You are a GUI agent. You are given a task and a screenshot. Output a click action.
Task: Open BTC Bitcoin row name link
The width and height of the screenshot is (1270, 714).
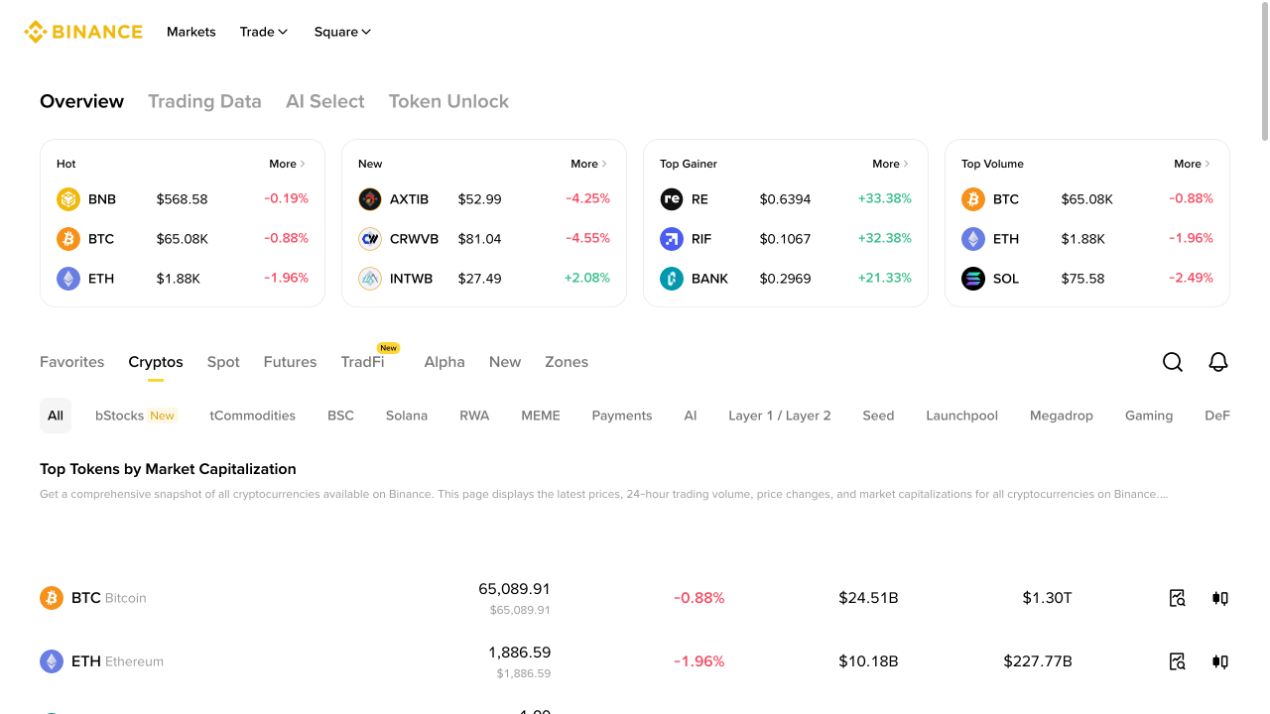pos(109,598)
